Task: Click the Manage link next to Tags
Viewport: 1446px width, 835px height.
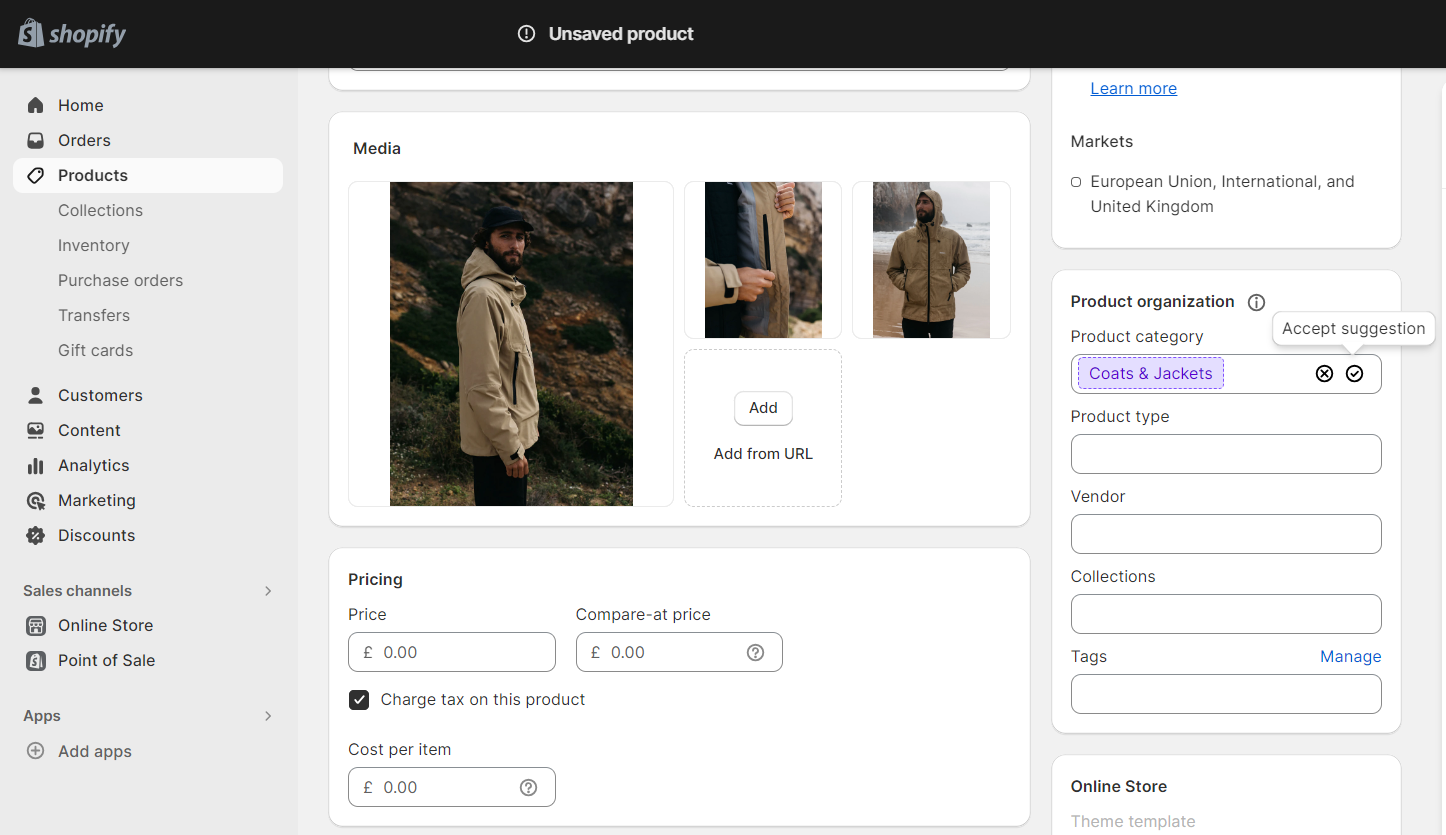Action: click(1350, 656)
